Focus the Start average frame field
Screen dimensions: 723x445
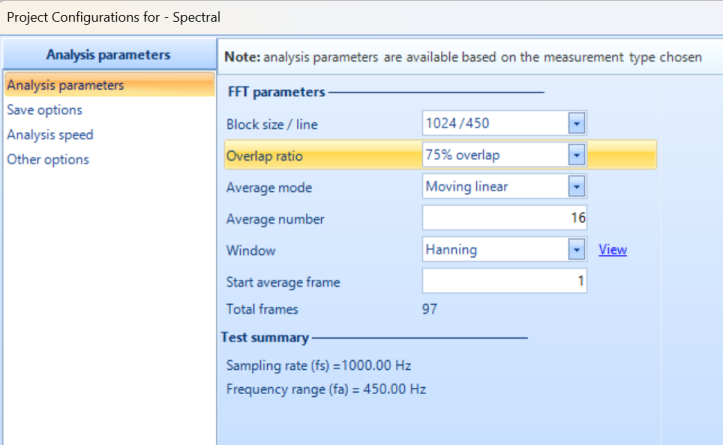click(504, 282)
